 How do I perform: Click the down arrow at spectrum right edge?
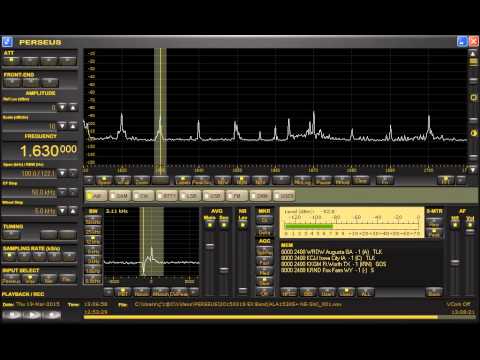[x=473, y=169]
